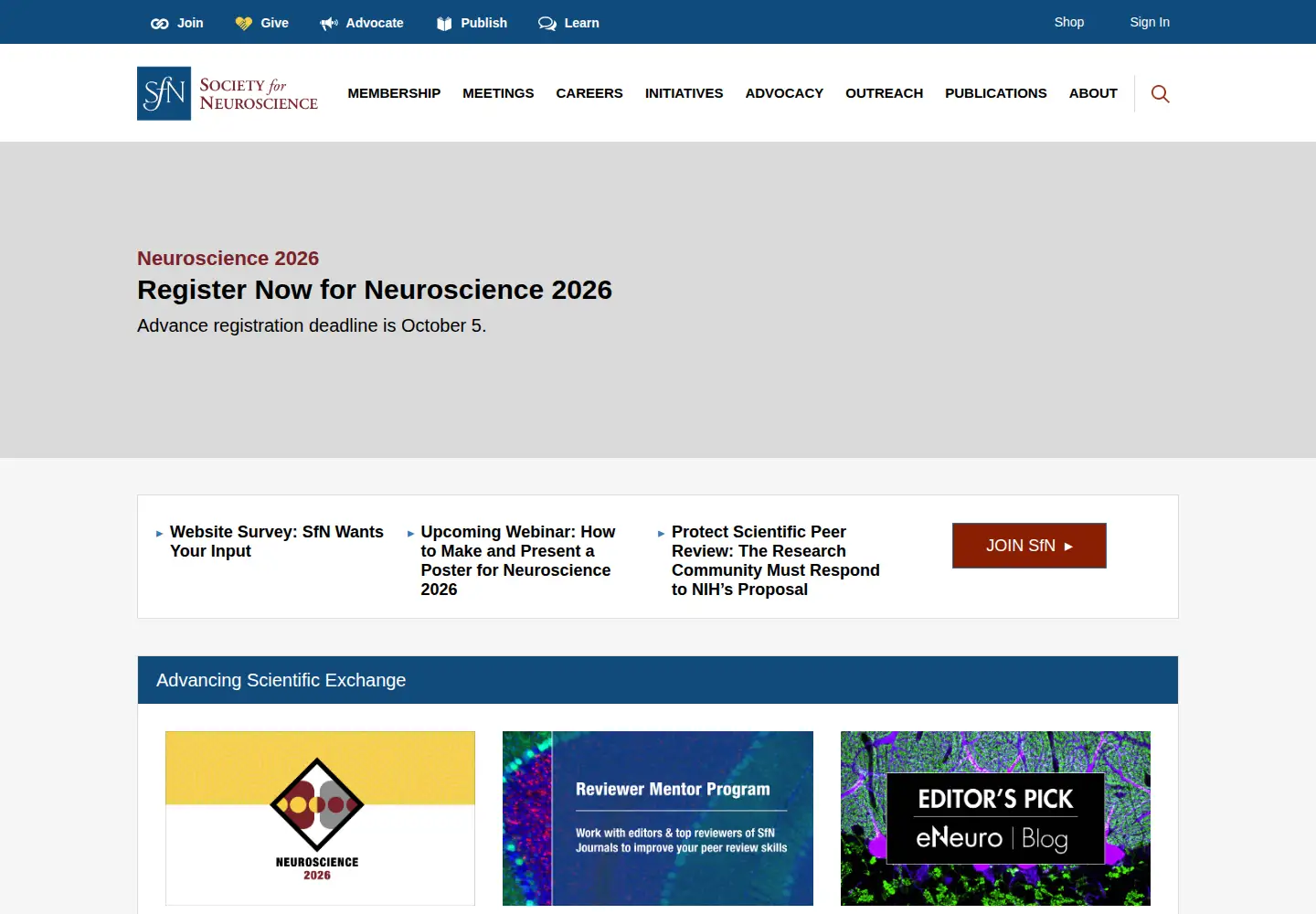
Task: Click the Publish open-book icon
Action: pyautogui.click(x=444, y=24)
